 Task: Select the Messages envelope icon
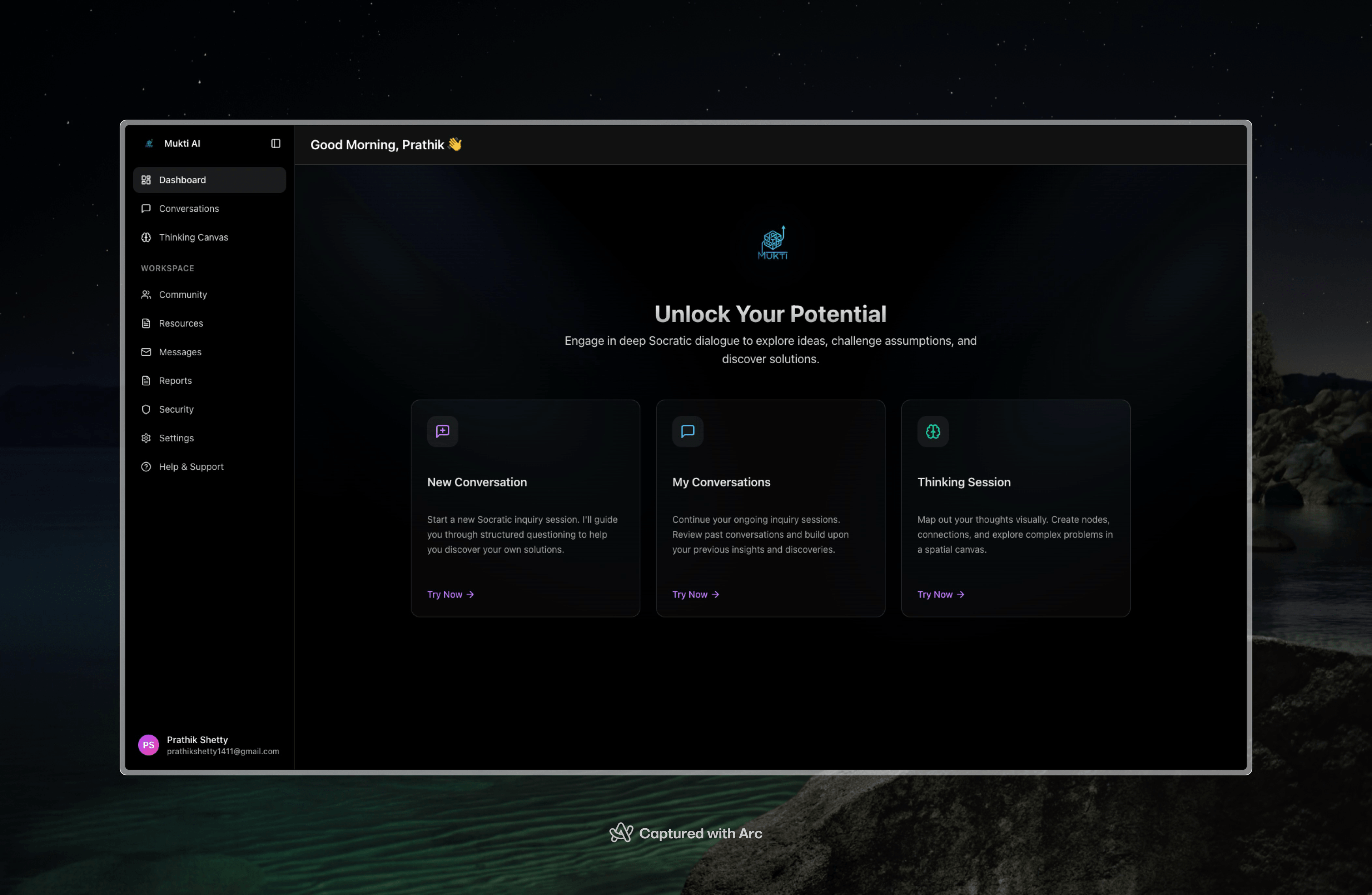coord(146,351)
